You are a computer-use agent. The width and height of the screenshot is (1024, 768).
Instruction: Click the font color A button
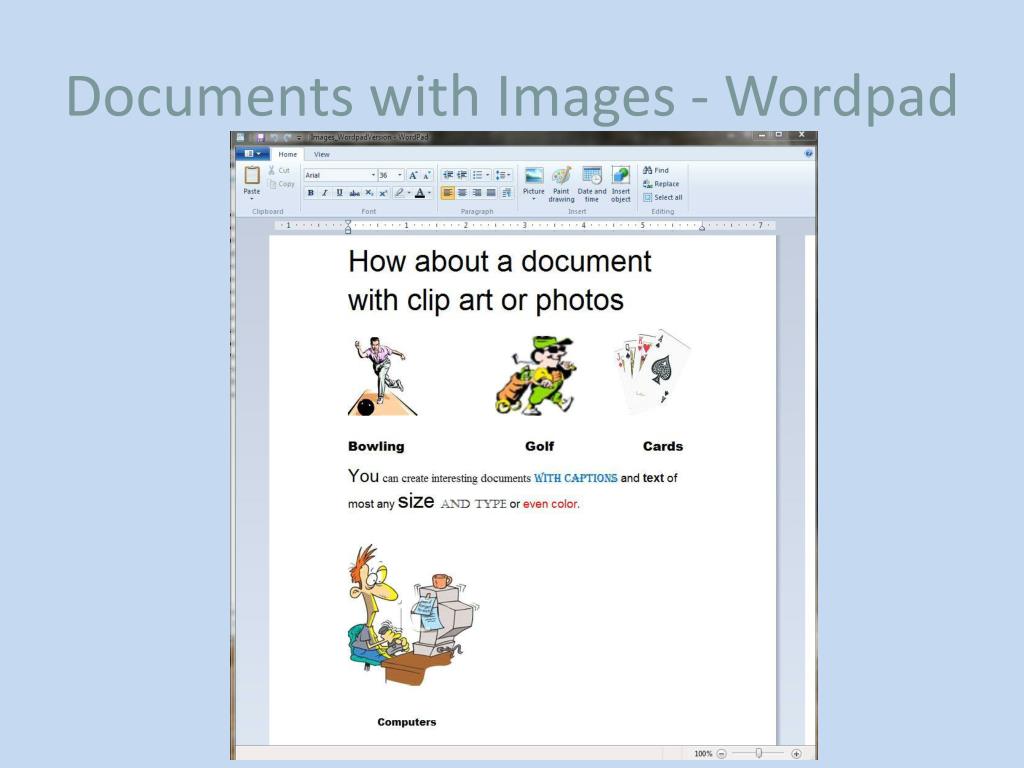coord(420,193)
